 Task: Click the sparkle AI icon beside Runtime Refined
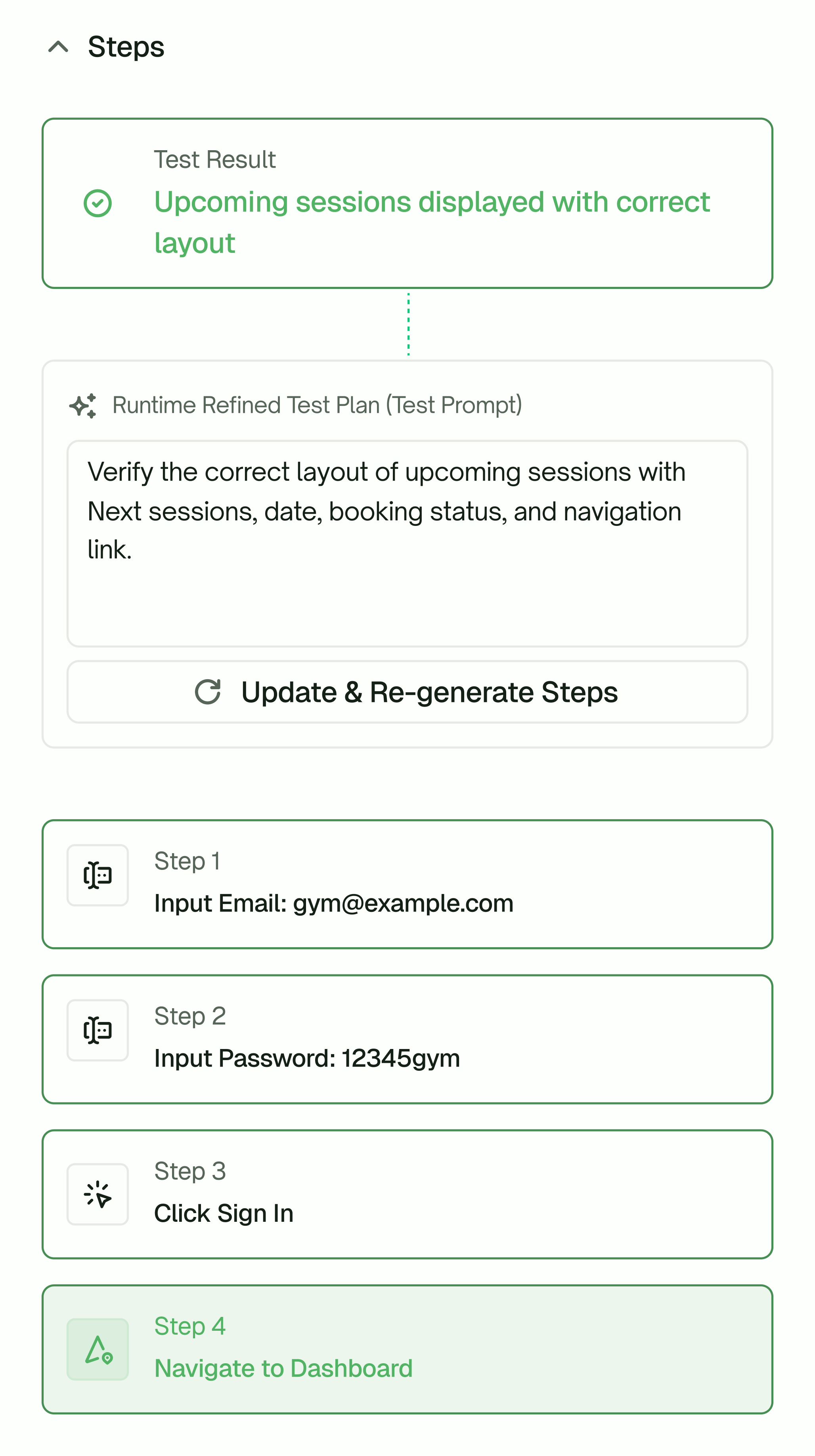coord(83,406)
